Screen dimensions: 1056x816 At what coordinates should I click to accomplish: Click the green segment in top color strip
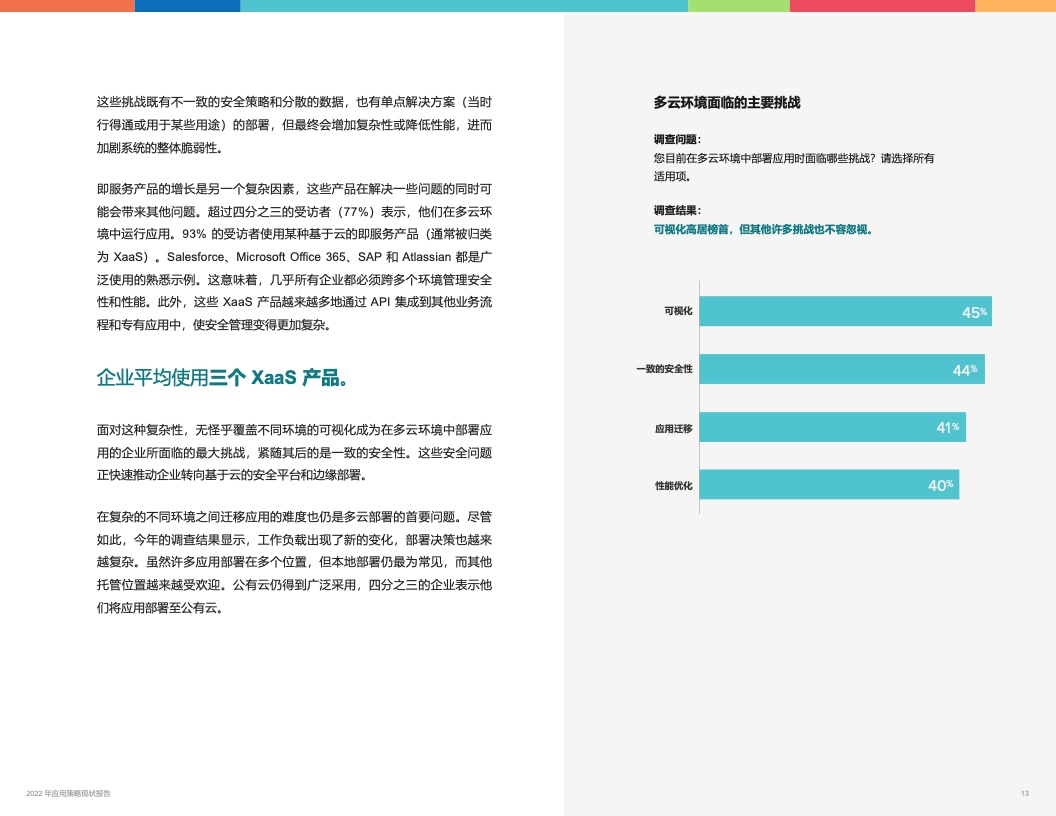(738, 6)
